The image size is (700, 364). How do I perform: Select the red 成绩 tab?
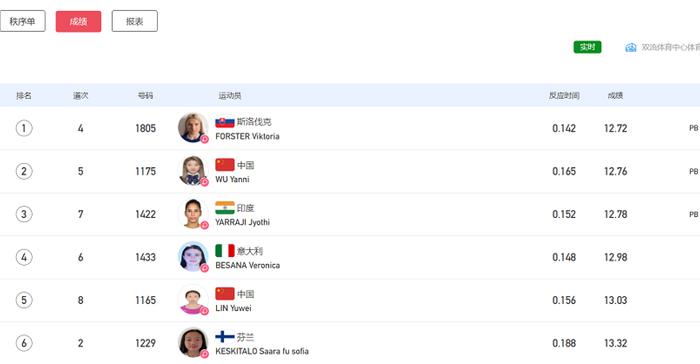click(x=78, y=21)
